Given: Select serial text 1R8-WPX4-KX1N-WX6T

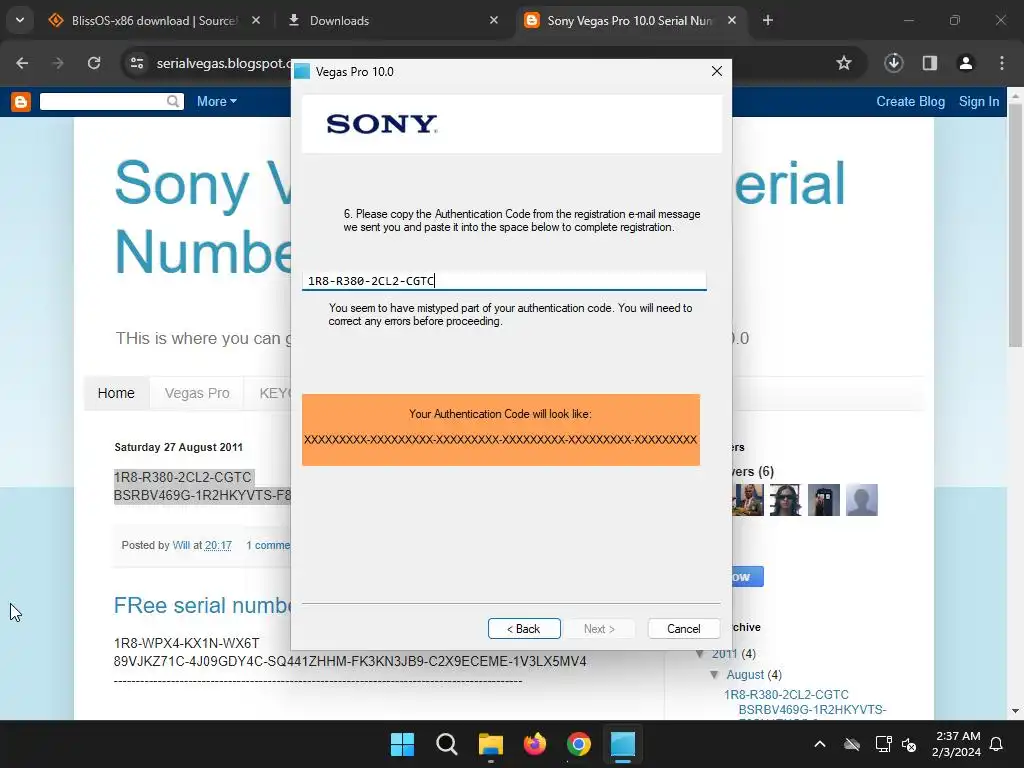Looking at the screenshot, I should [186, 643].
